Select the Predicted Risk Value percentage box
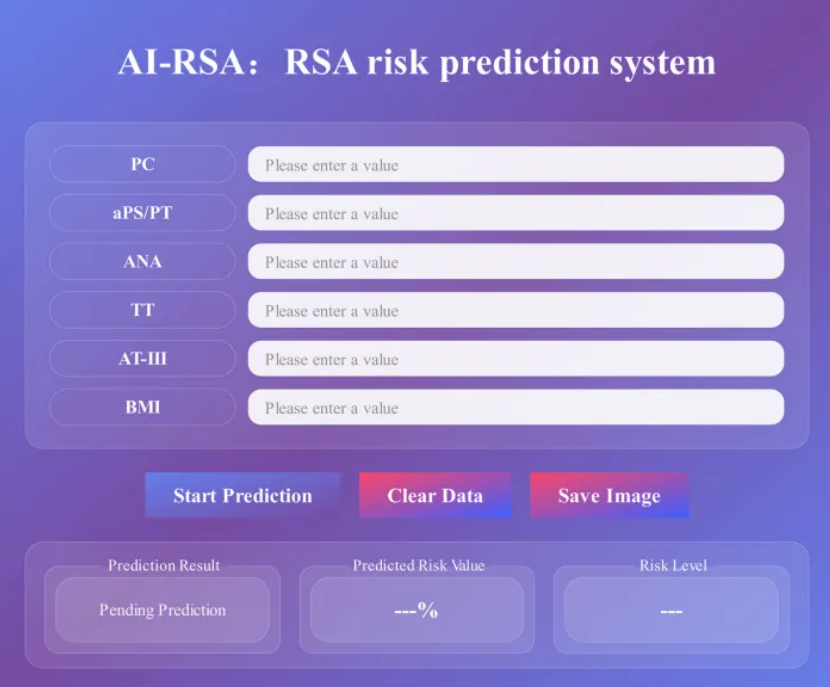The image size is (830, 687). tap(416, 610)
